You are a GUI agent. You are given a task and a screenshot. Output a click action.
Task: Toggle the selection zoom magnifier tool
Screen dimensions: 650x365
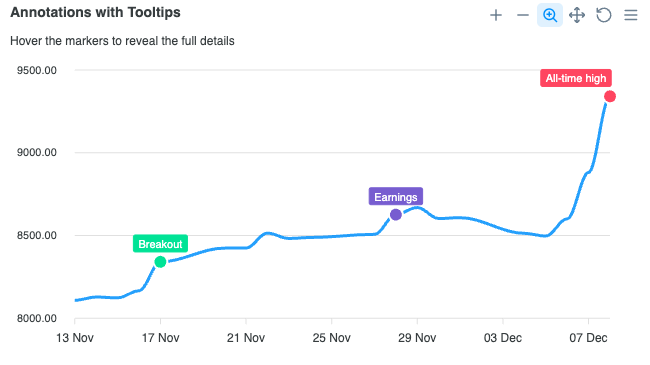(x=550, y=15)
